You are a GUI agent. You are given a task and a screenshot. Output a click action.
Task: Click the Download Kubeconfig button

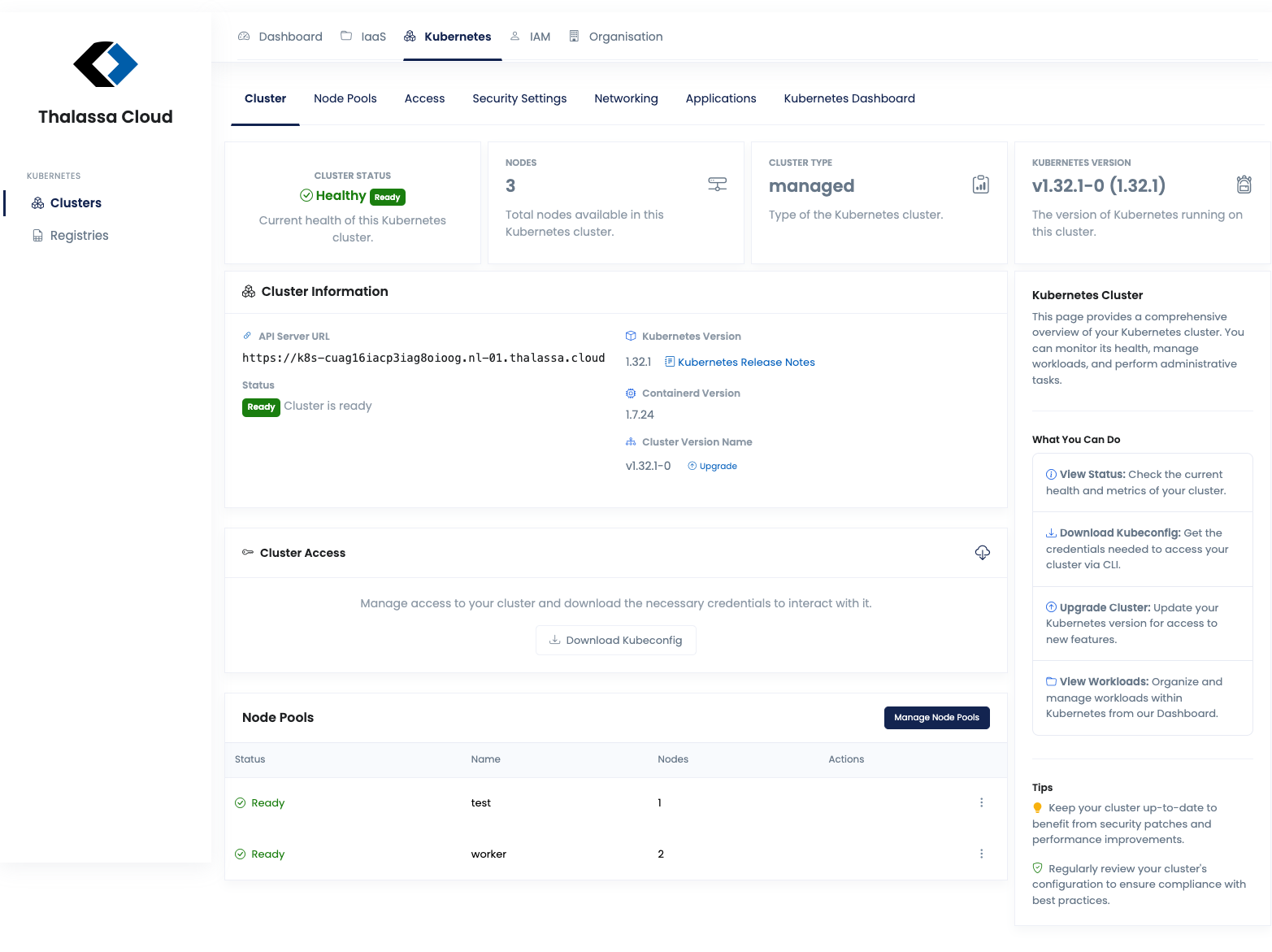[615, 640]
